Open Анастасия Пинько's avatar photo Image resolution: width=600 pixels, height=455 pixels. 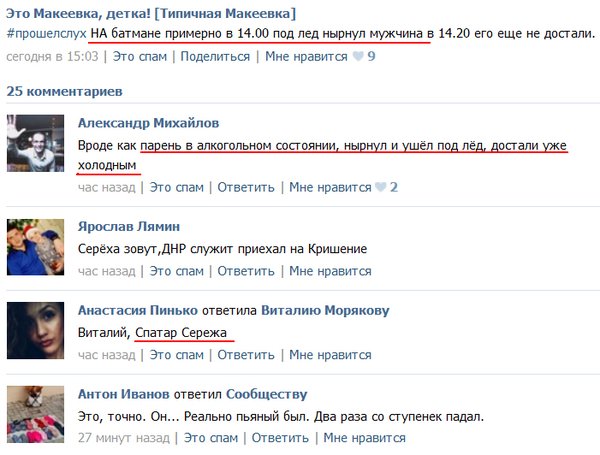click(x=35, y=330)
